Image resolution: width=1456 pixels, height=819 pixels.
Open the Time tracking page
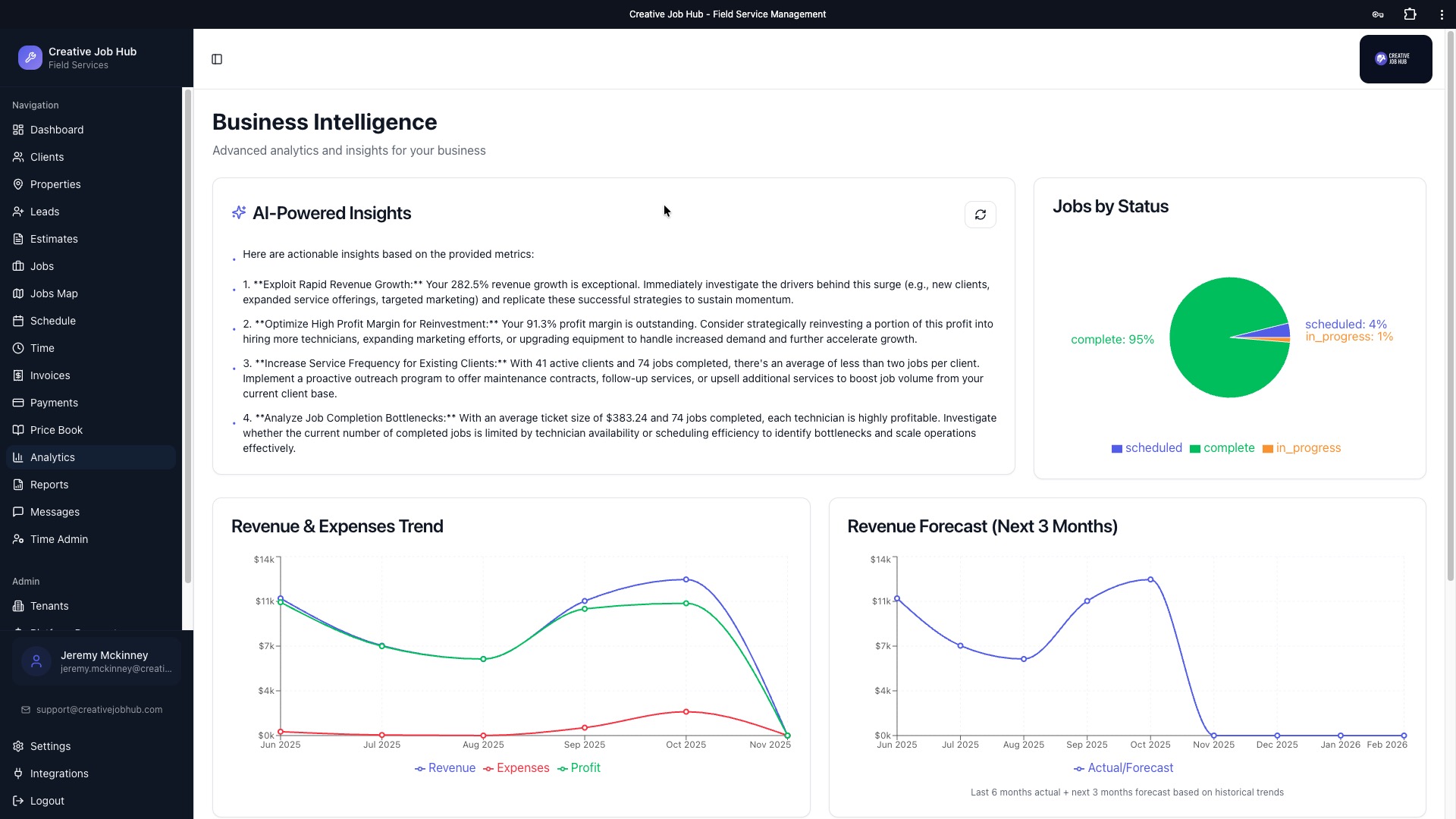tap(42, 347)
